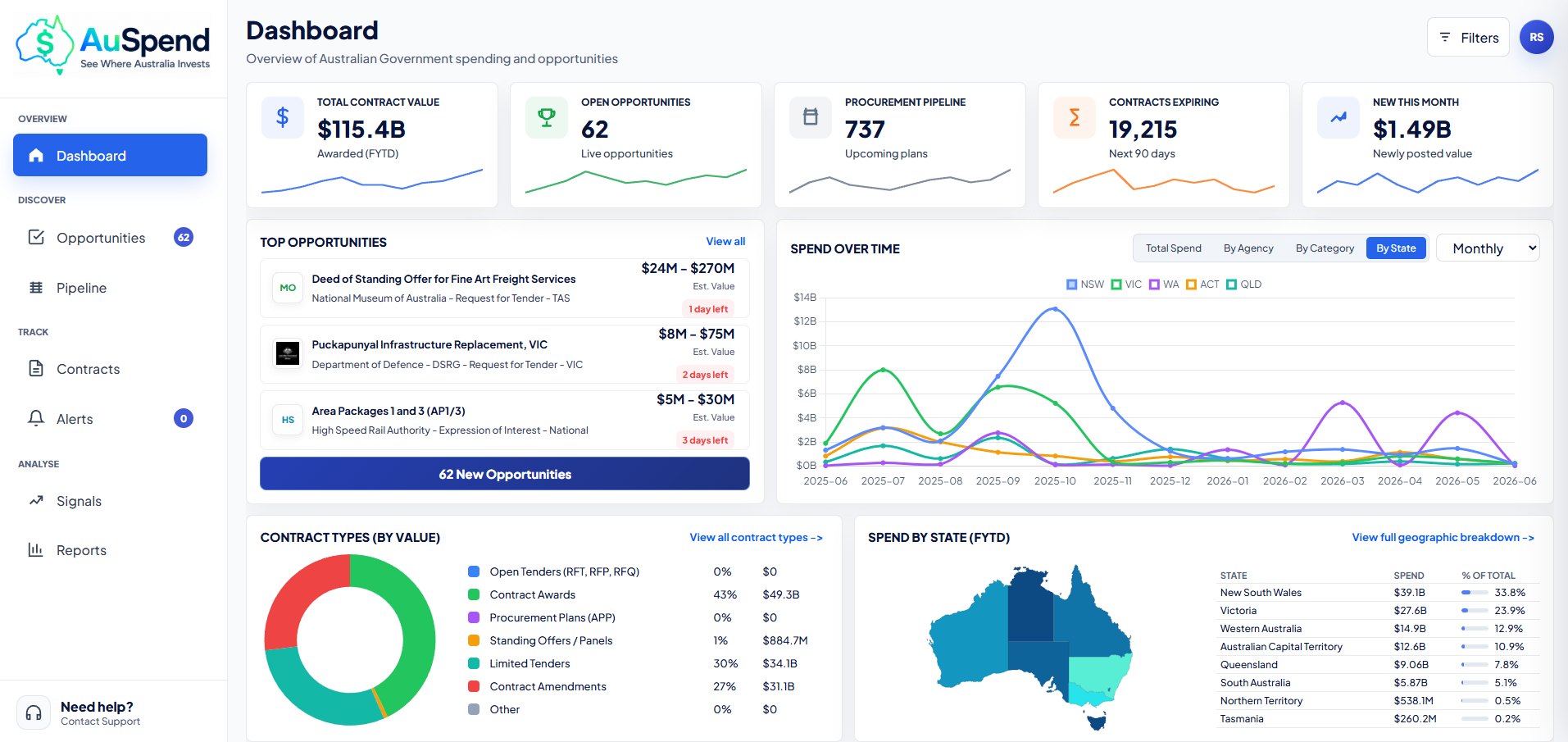Viewport: 1568px width, 742px height.
Task: Open Deed of Standing Offer Fine Art opportunity
Action: click(x=505, y=288)
